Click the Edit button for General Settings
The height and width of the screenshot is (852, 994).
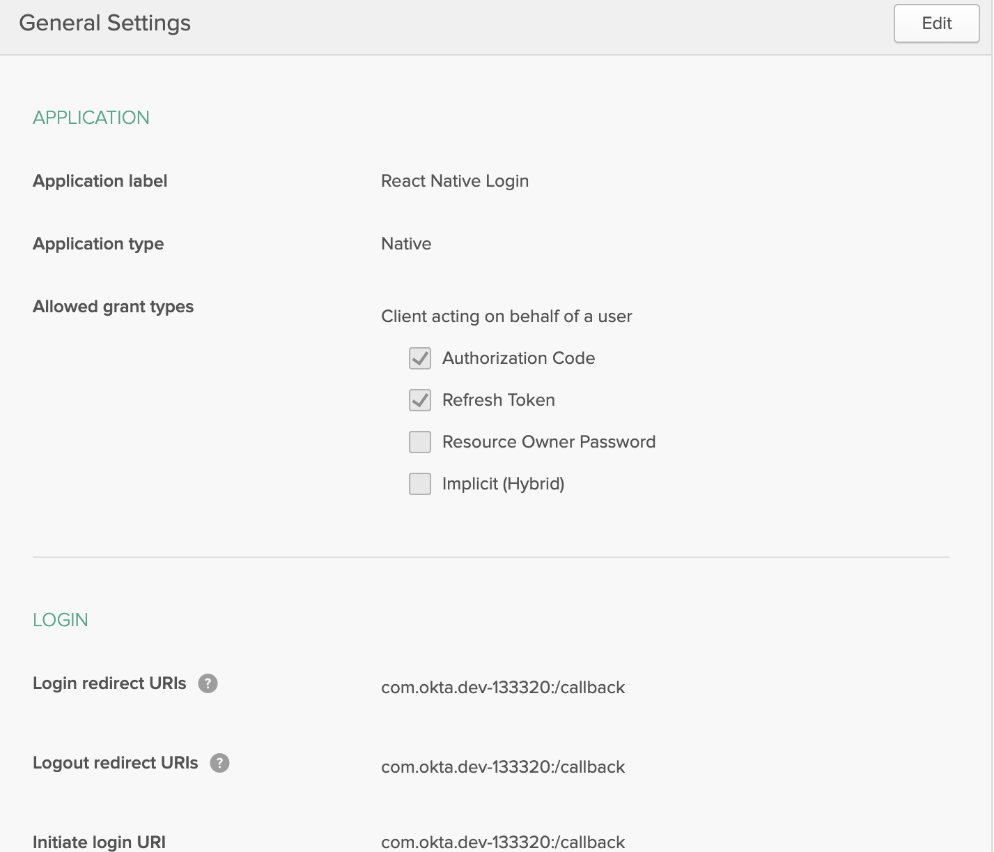[x=936, y=23]
